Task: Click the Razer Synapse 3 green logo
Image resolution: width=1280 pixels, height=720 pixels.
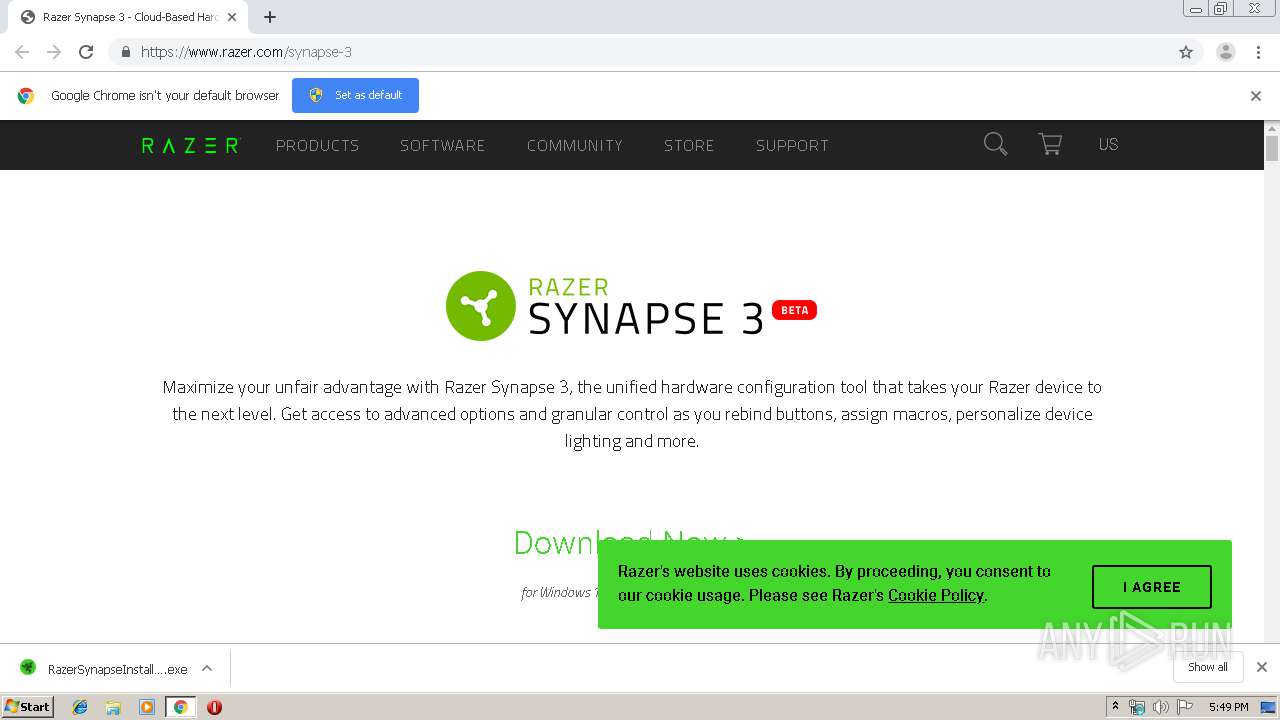Action: click(x=481, y=306)
